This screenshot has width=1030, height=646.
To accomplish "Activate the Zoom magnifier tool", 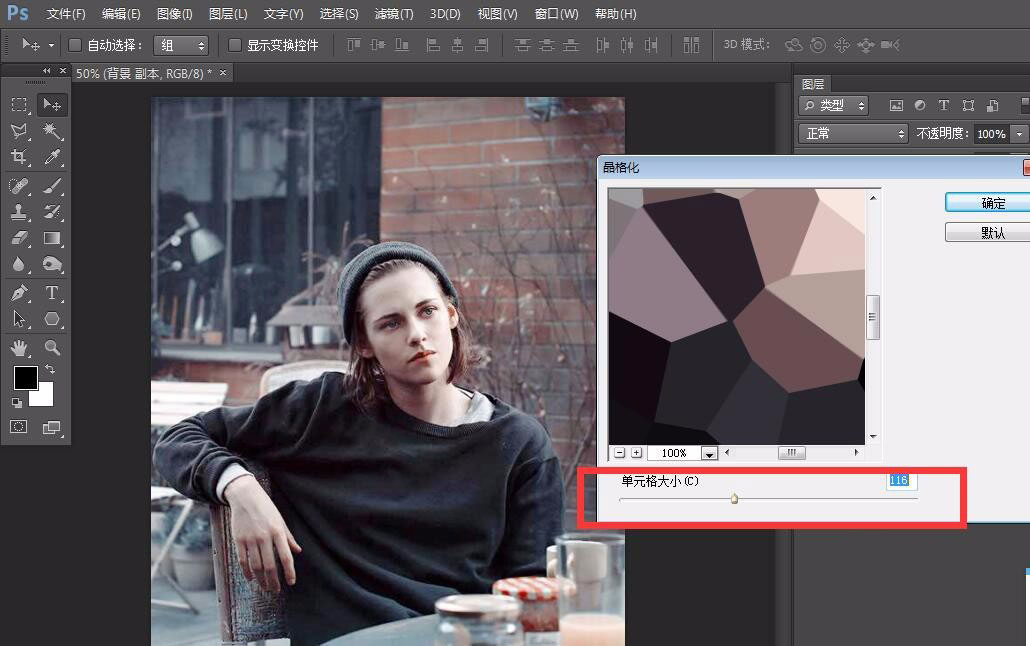I will point(52,347).
